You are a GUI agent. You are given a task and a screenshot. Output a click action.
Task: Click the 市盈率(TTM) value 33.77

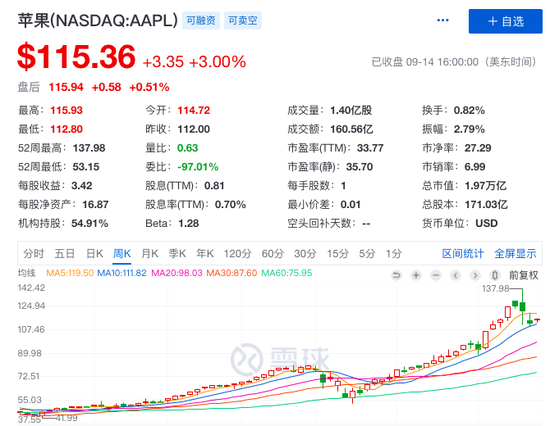pos(370,148)
